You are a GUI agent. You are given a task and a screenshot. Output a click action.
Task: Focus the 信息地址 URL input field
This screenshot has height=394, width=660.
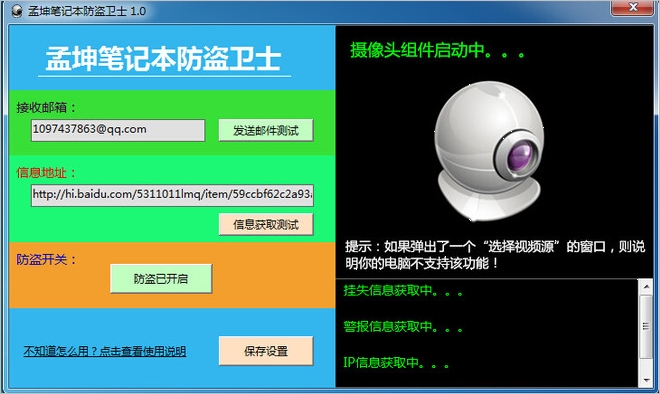(172, 195)
